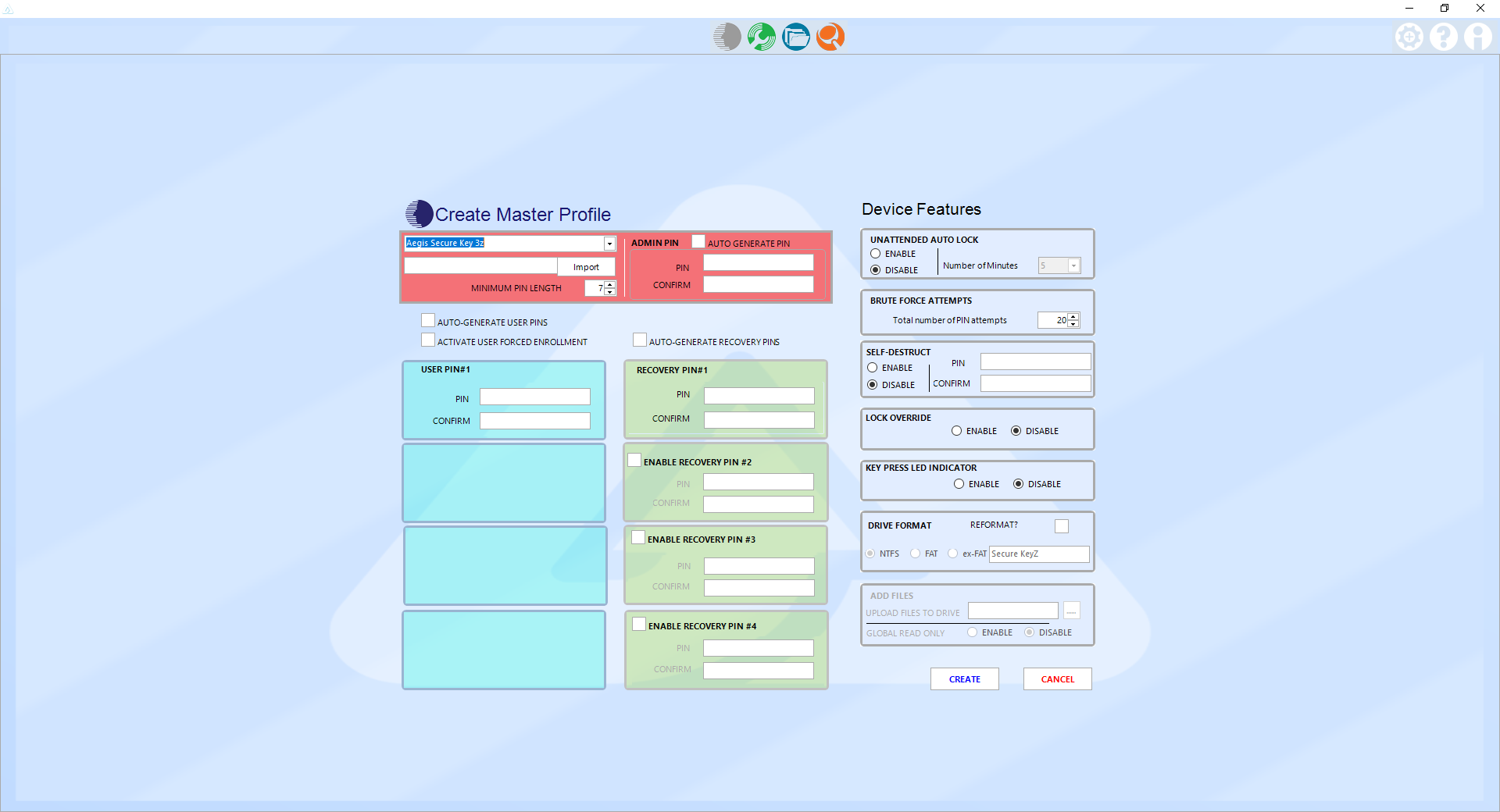Click the CANCEL button

[1057, 679]
